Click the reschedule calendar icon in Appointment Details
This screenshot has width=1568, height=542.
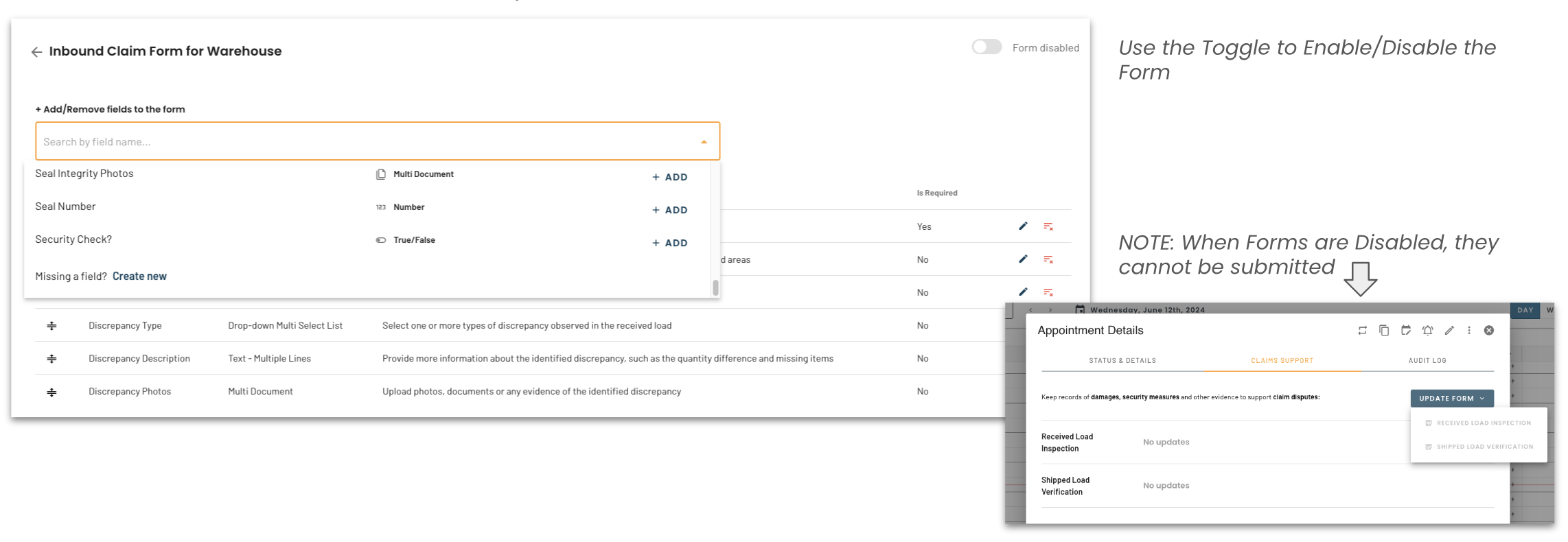click(x=1406, y=331)
